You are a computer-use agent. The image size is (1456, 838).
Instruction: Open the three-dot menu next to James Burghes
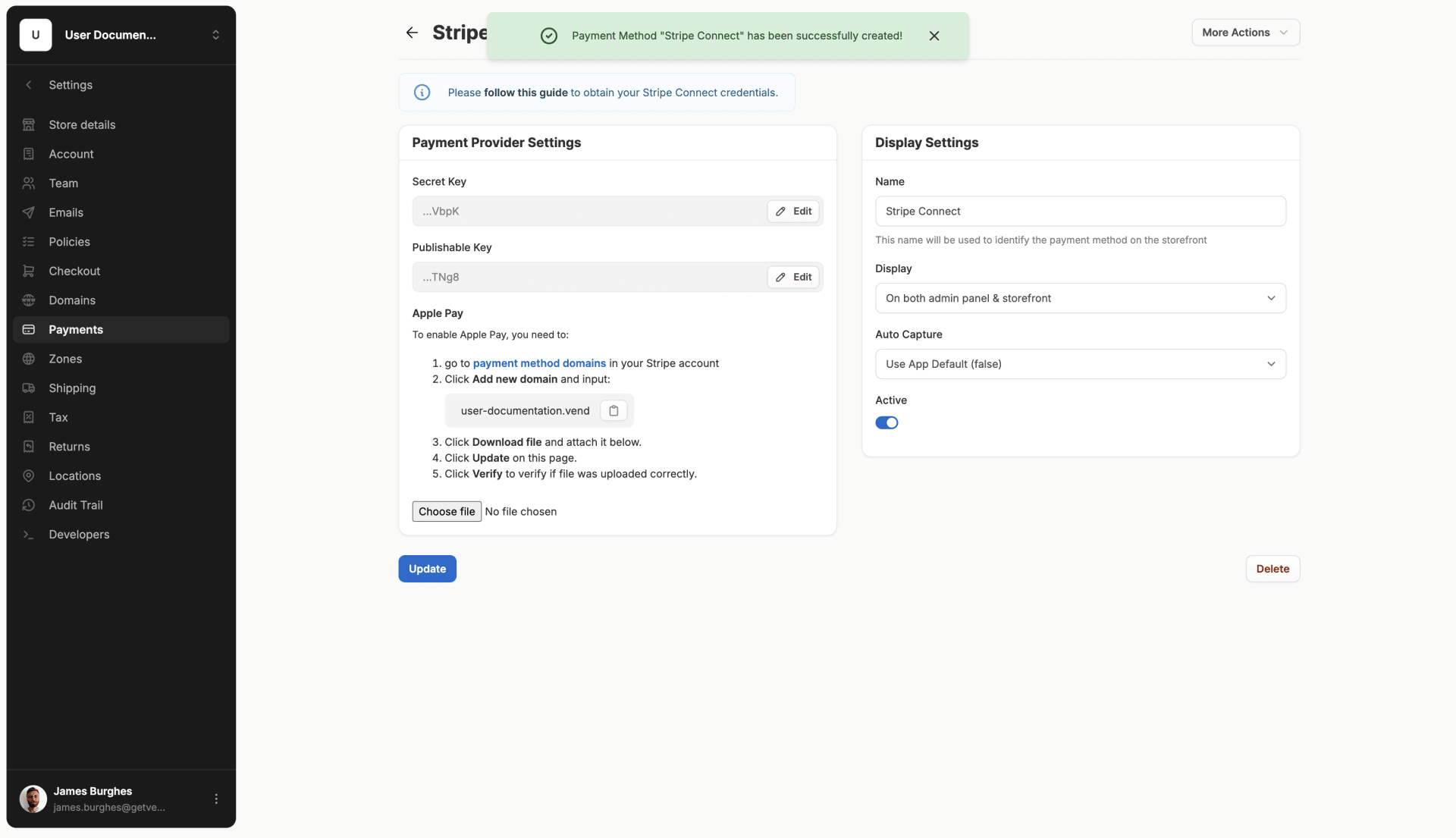click(x=216, y=799)
